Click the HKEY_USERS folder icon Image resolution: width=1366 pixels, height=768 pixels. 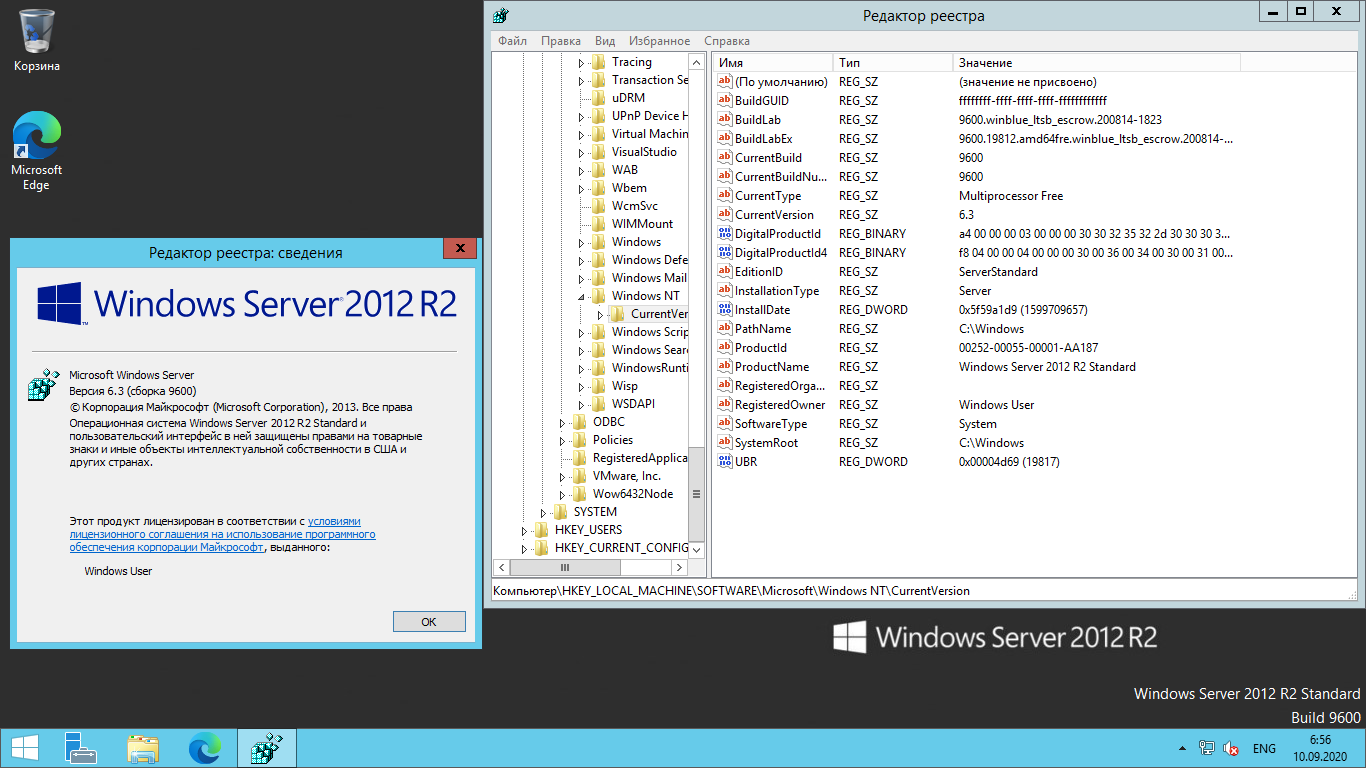(542, 530)
